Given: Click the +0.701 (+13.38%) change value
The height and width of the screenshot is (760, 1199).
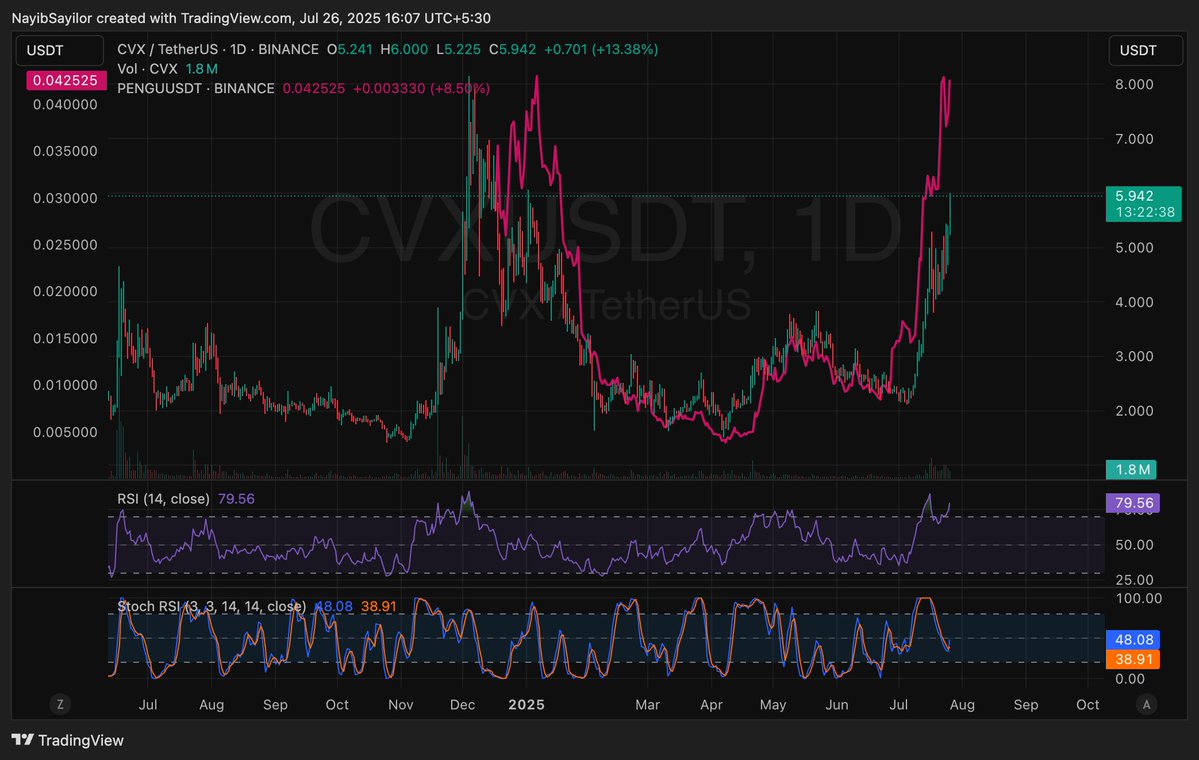Looking at the screenshot, I should point(601,49).
